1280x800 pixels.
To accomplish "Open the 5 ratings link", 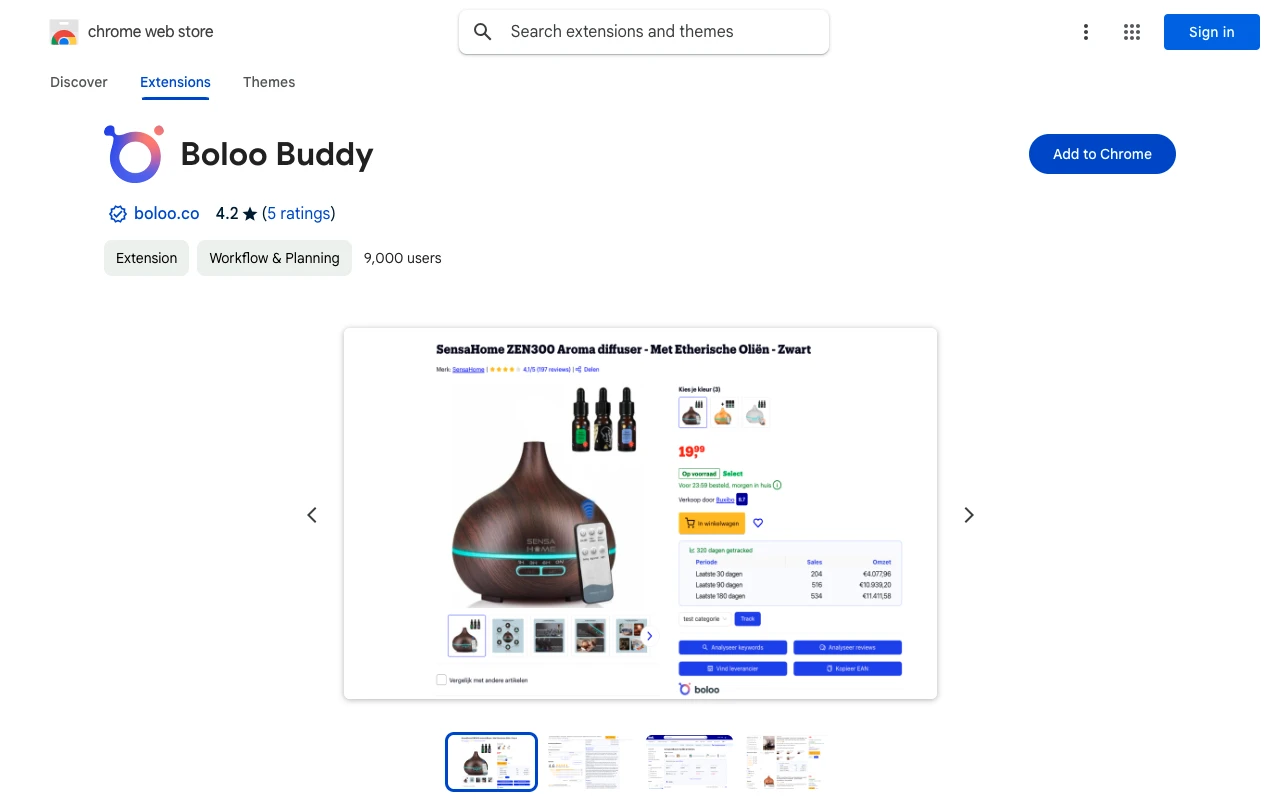I will point(299,214).
